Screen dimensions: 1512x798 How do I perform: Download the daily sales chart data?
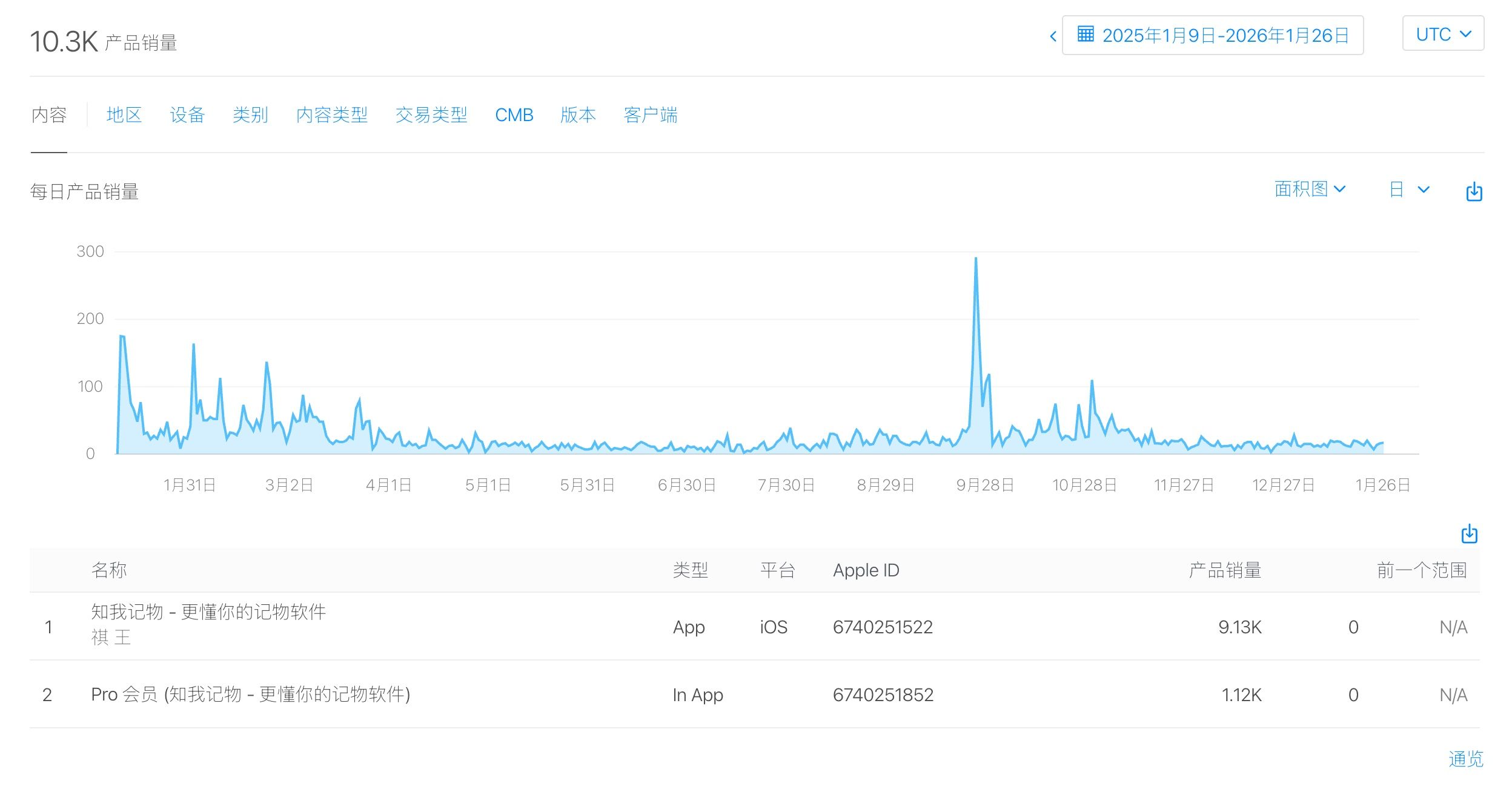point(1473,191)
